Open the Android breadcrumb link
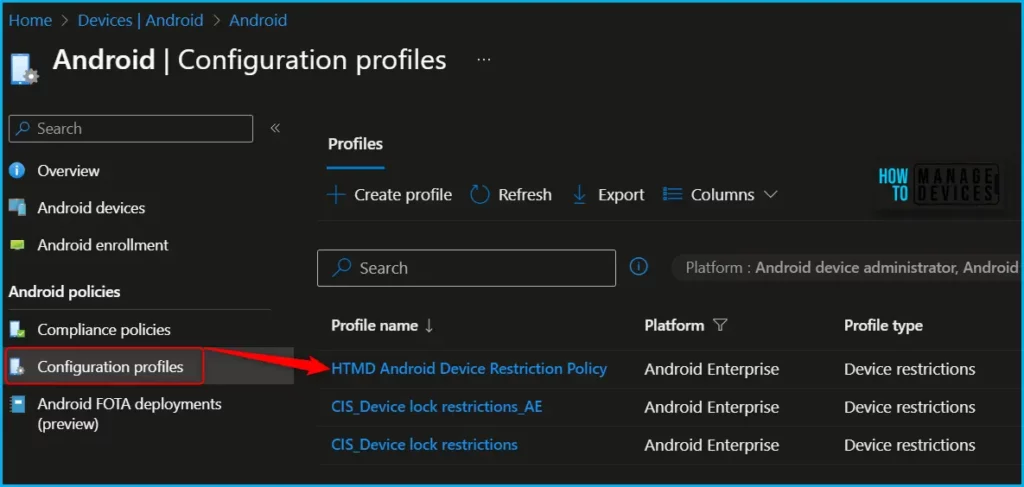 click(x=258, y=20)
